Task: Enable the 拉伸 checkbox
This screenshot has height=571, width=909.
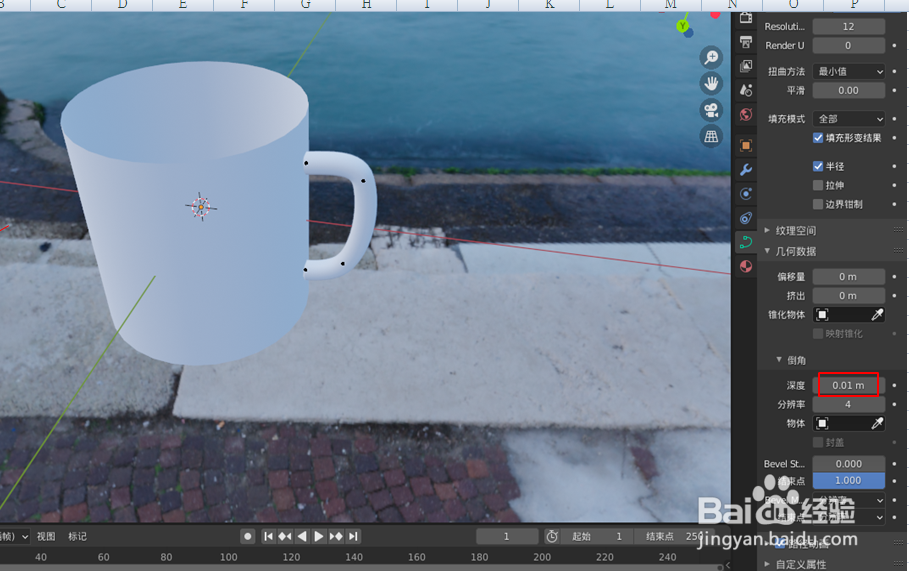Action: [818, 185]
